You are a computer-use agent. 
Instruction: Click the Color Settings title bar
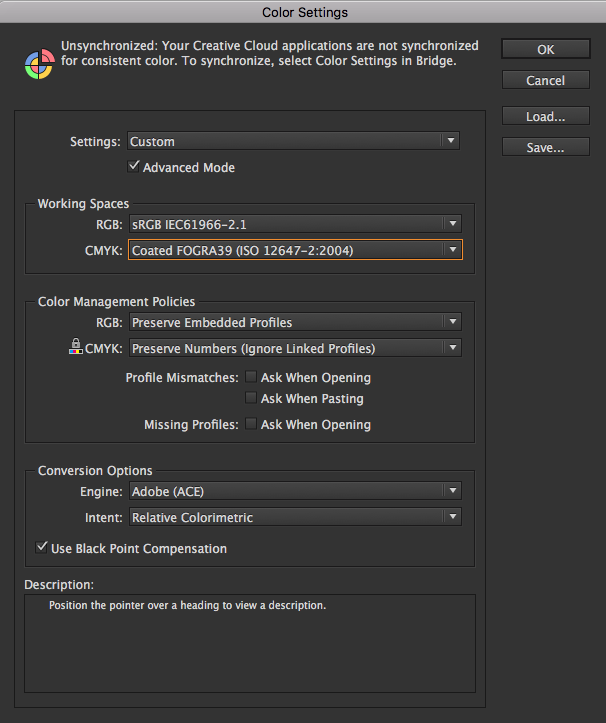click(x=303, y=12)
